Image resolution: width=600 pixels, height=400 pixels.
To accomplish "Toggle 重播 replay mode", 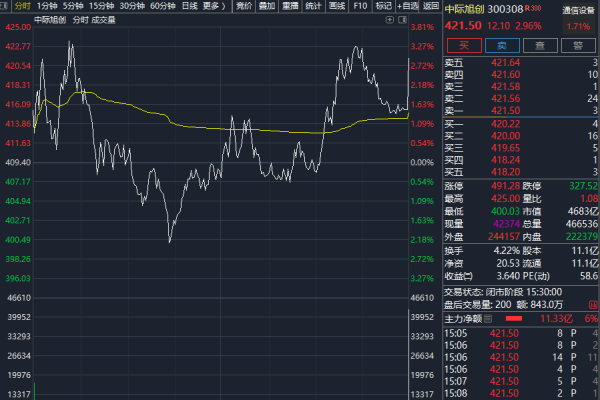I will tap(290, 6).
